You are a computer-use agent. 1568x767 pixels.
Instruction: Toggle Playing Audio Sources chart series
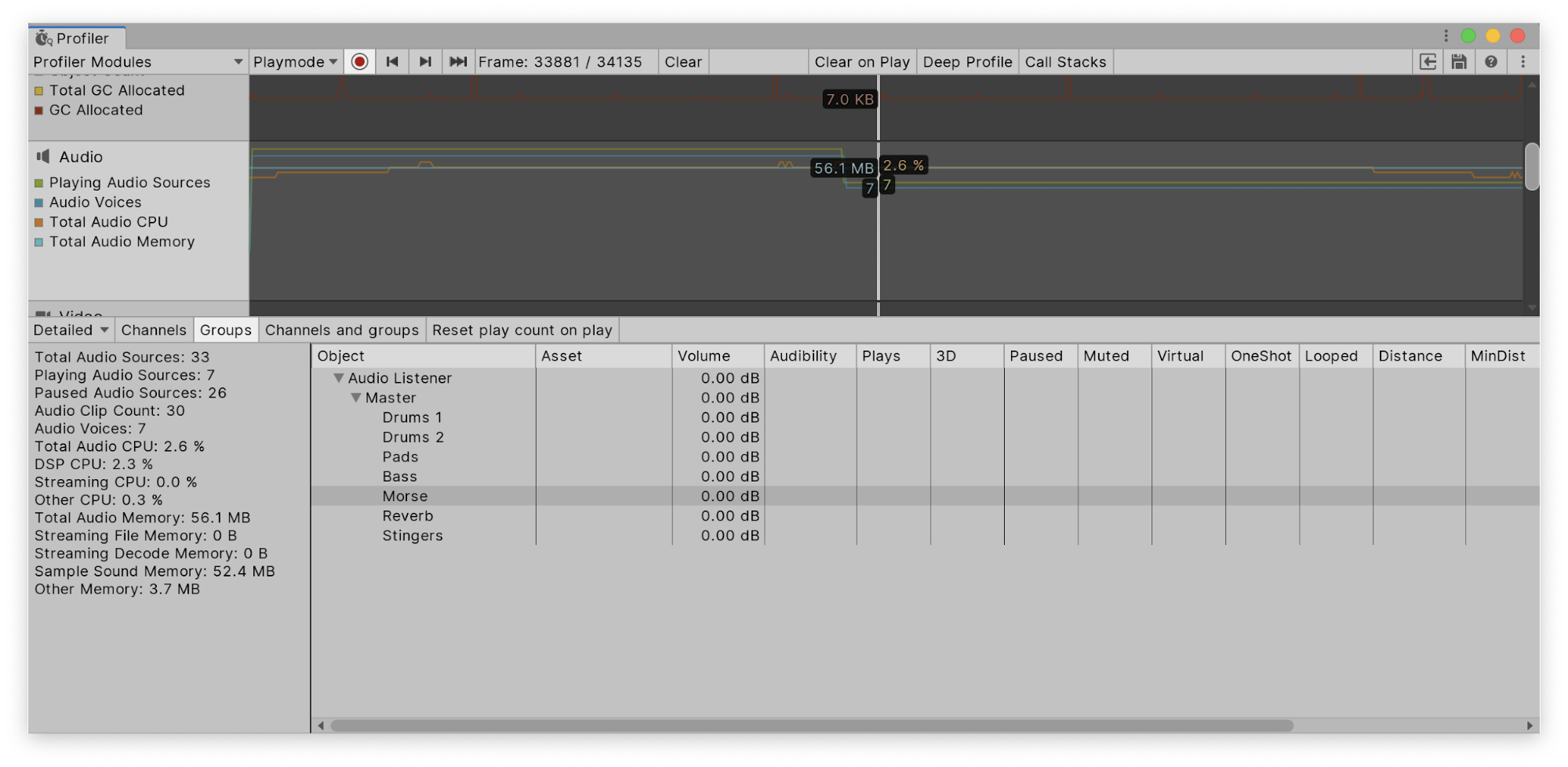click(38, 183)
